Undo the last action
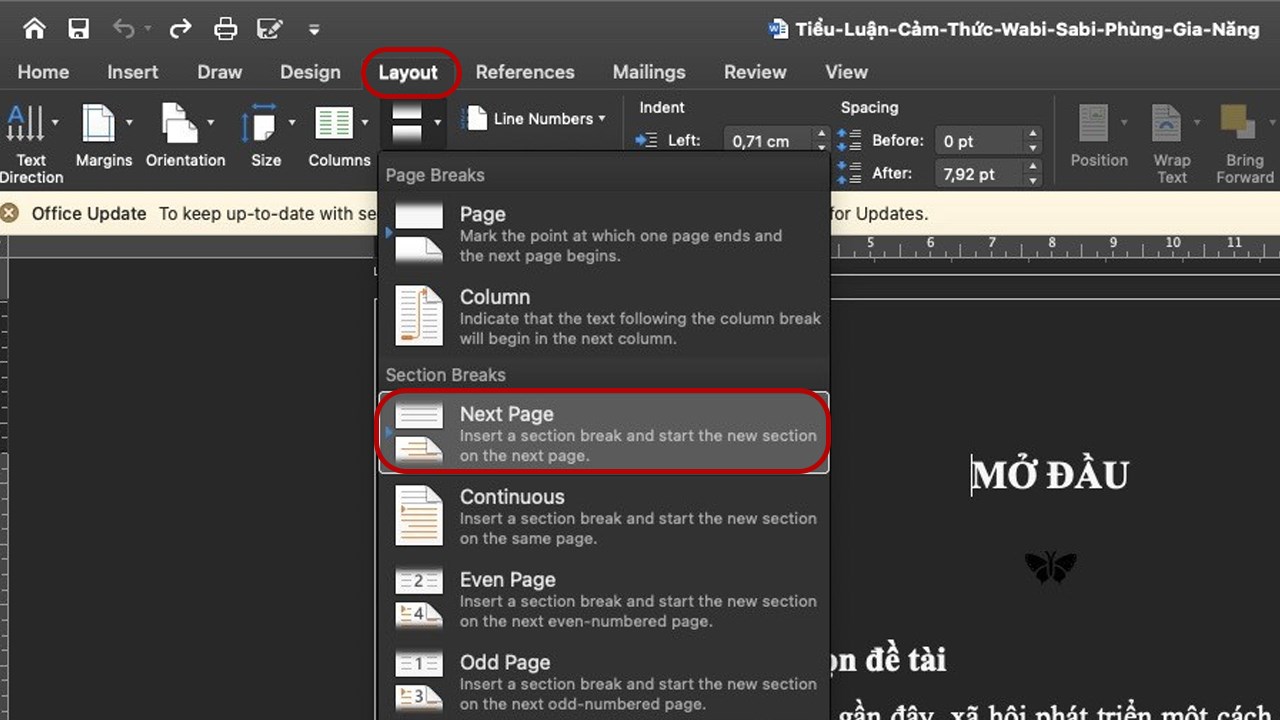 (124, 29)
